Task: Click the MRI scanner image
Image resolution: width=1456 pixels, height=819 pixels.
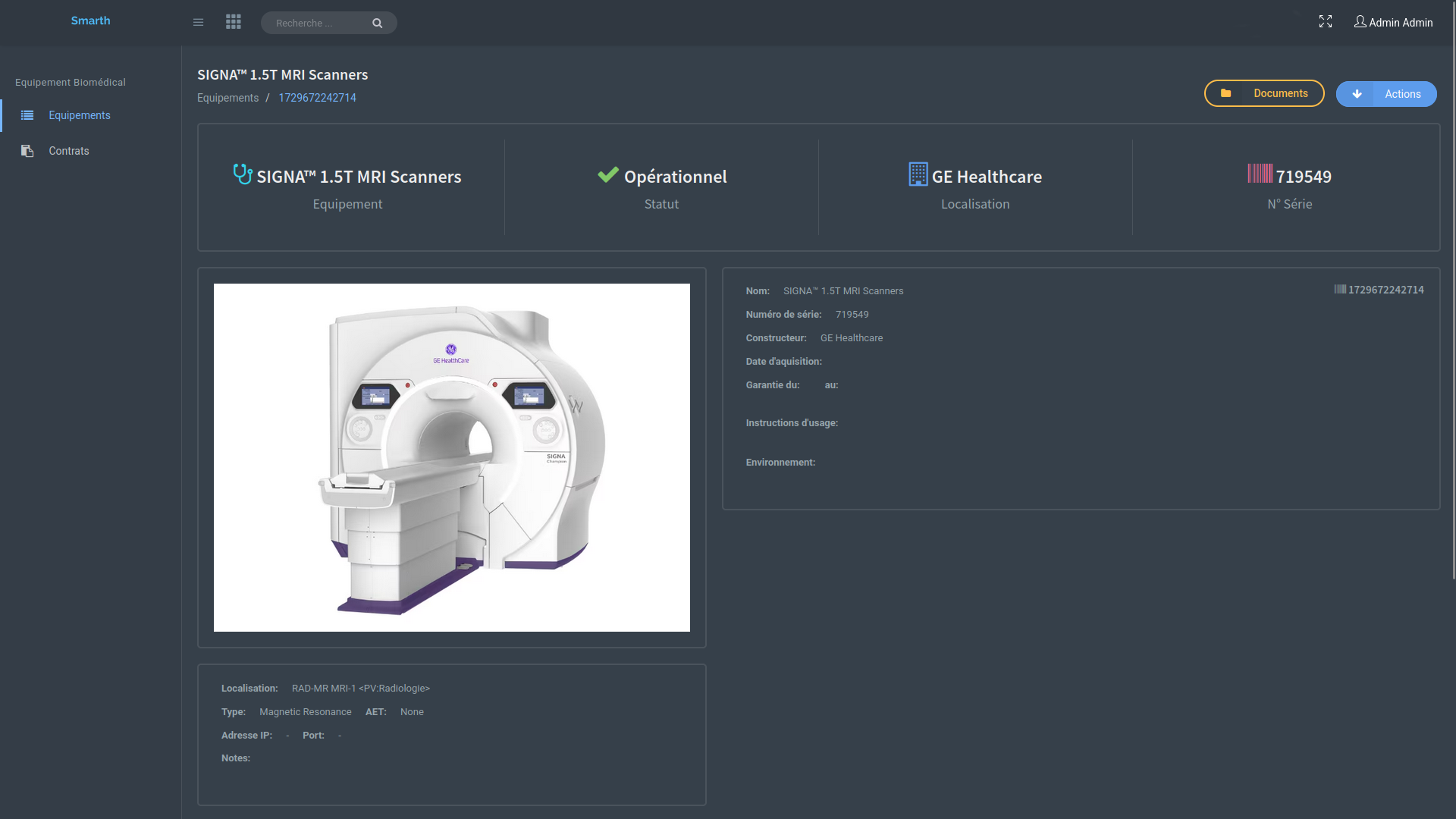Action: click(x=452, y=457)
